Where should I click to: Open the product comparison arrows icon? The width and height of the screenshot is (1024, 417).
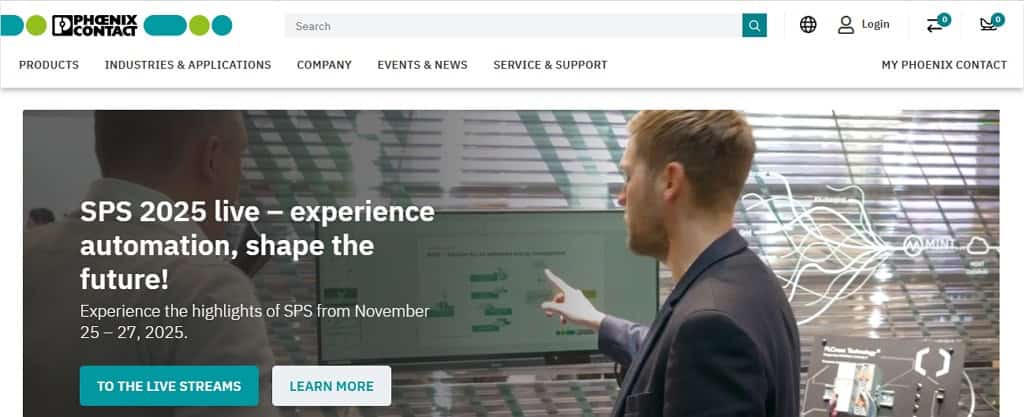(935, 25)
